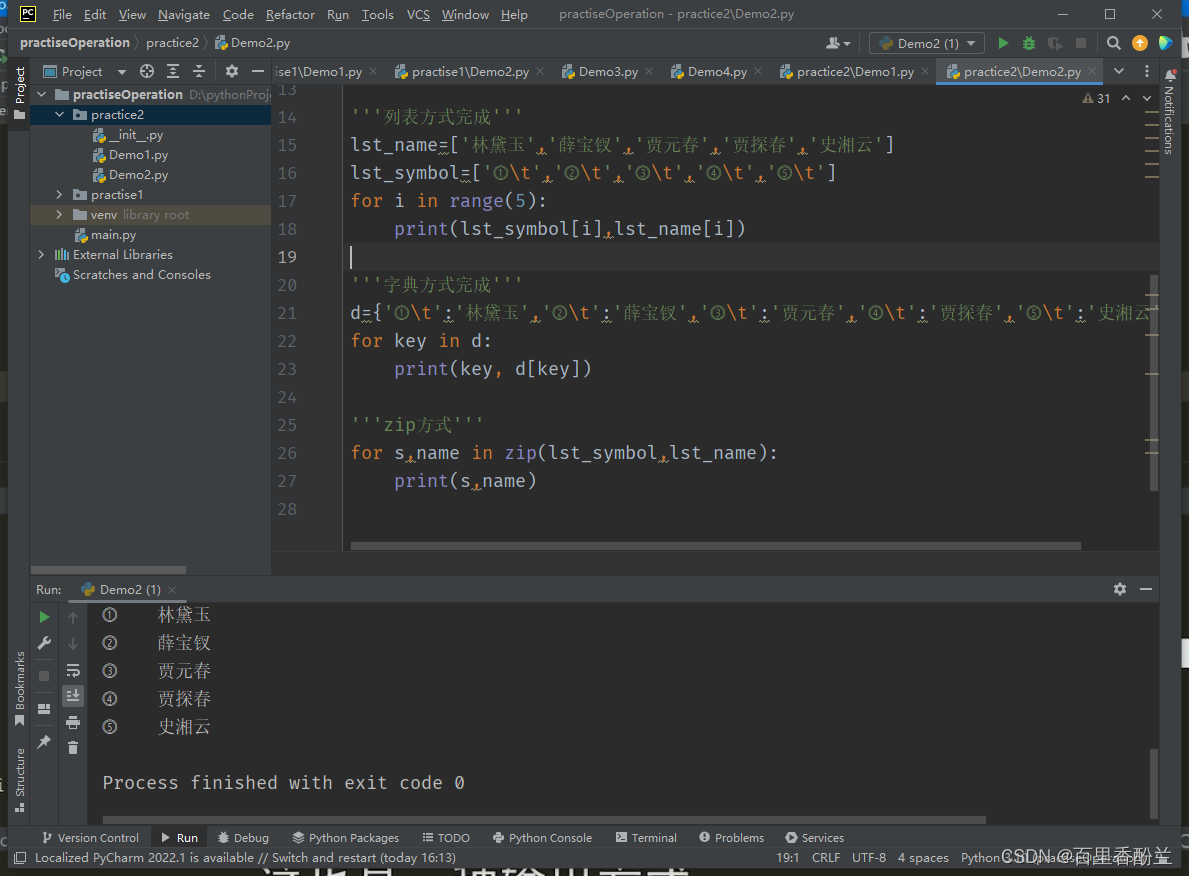The width and height of the screenshot is (1189, 876).
Task: Collapse the practiseOperation root folder
Action: (x=42, y=95)
